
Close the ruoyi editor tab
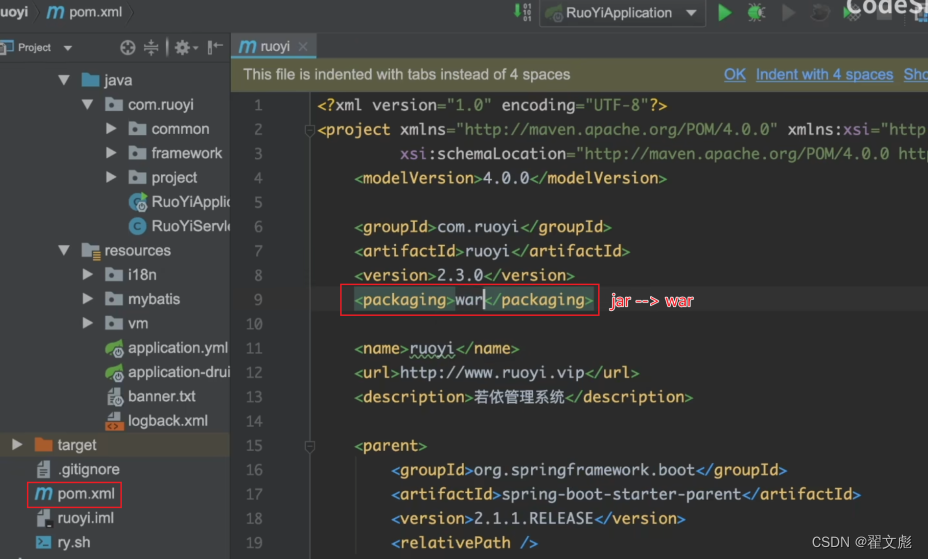(303, 46)
